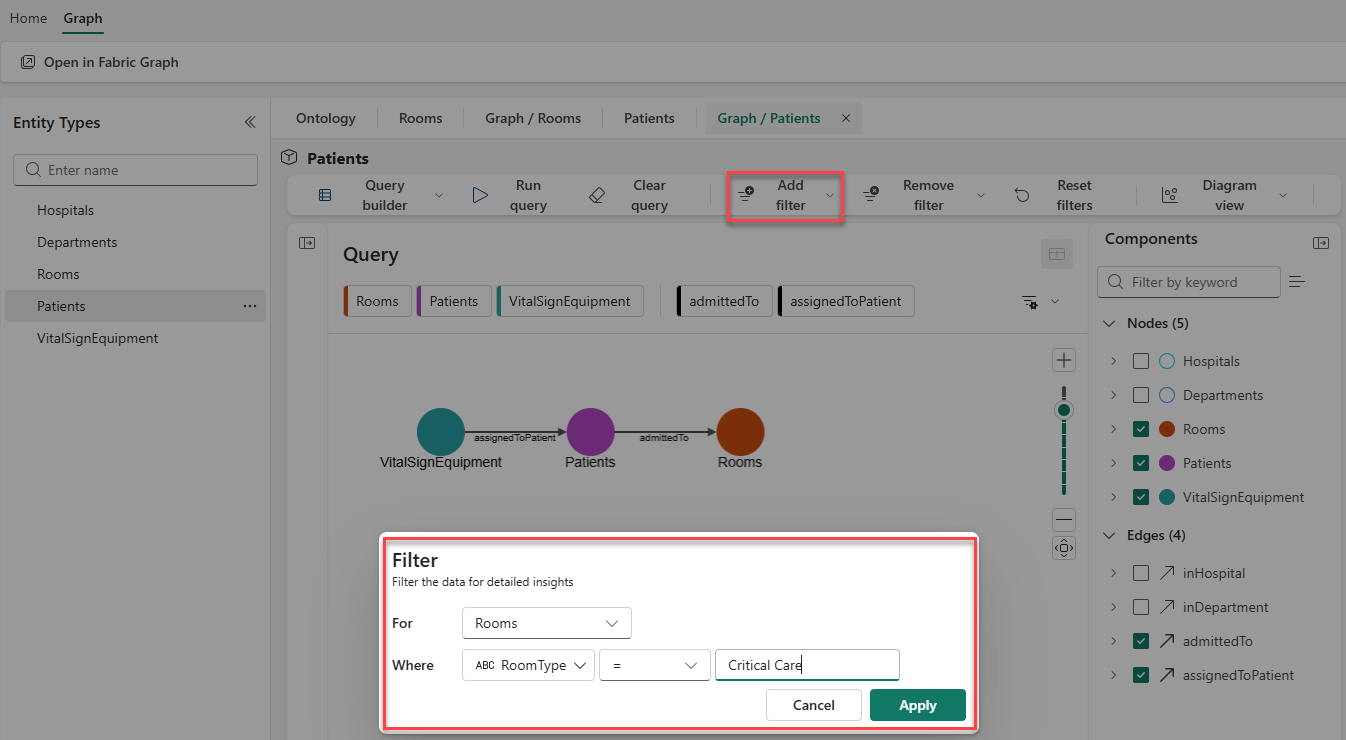Screen dimensions: 1346x740
Task: Toggle the left side panel in query area
Action: pos(307,243)
